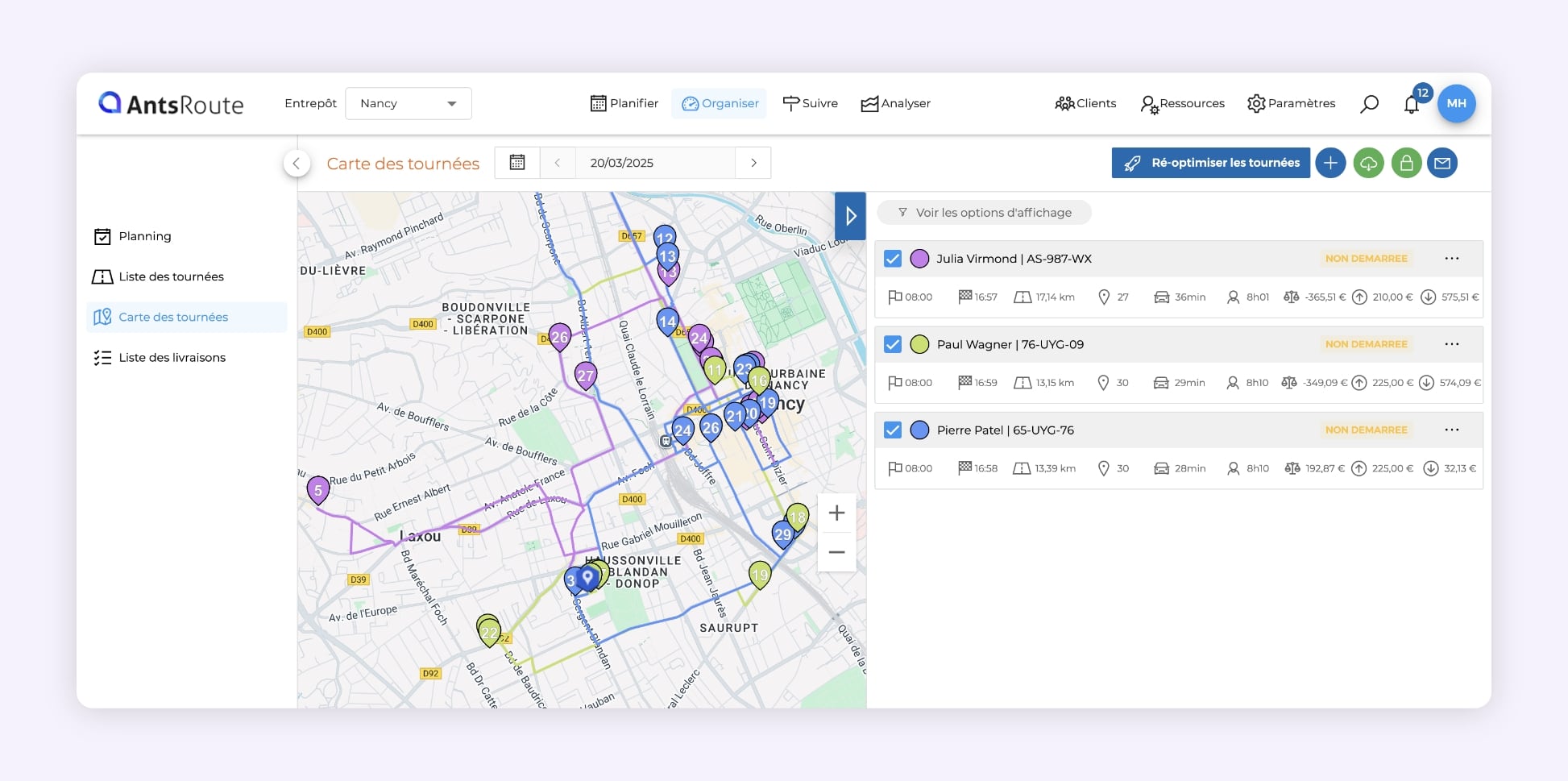This screenshot has width=1568, height=781.
Task: Click the green cloud upload icon
Action: point(1368,164)
